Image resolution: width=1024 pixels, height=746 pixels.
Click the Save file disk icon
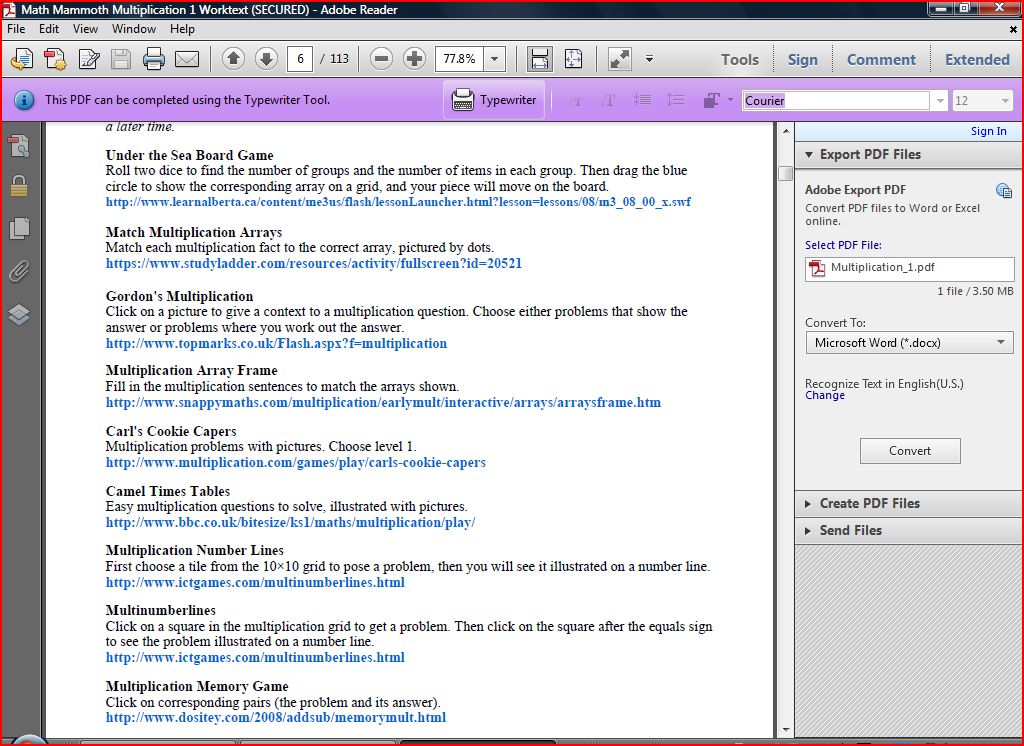(x=121, y=59)
